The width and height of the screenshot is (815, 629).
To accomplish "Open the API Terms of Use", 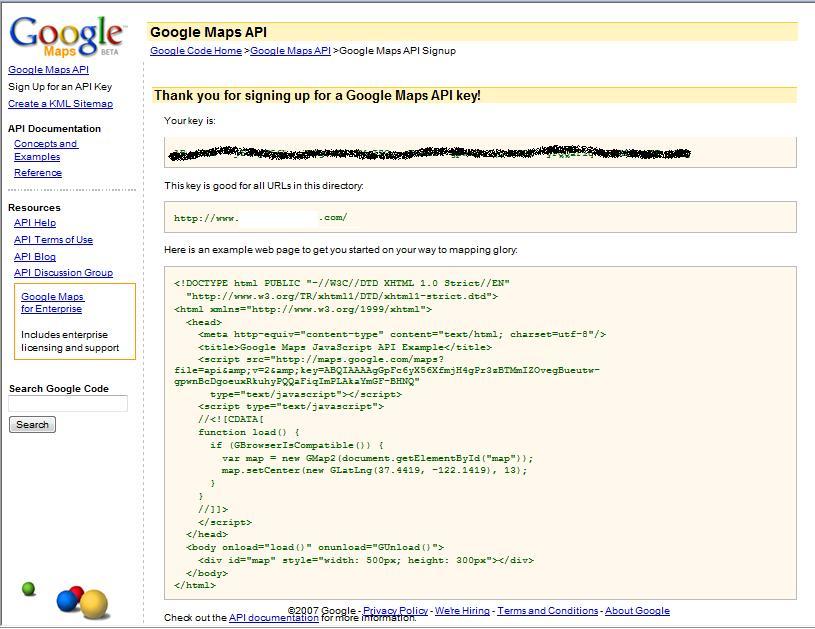I will (53, 240).
